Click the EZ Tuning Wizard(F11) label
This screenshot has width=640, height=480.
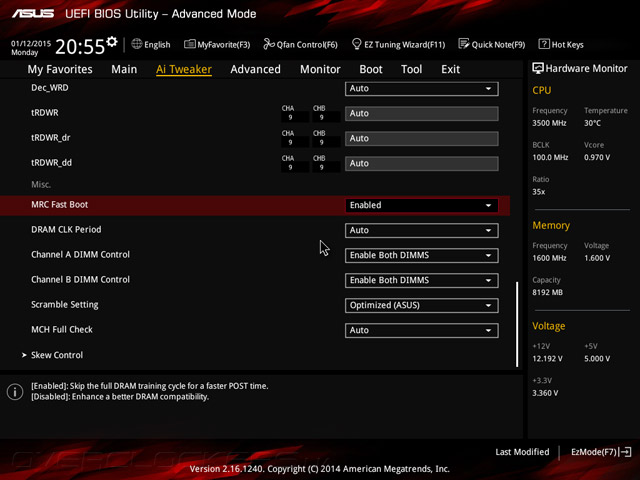(404, 44)
